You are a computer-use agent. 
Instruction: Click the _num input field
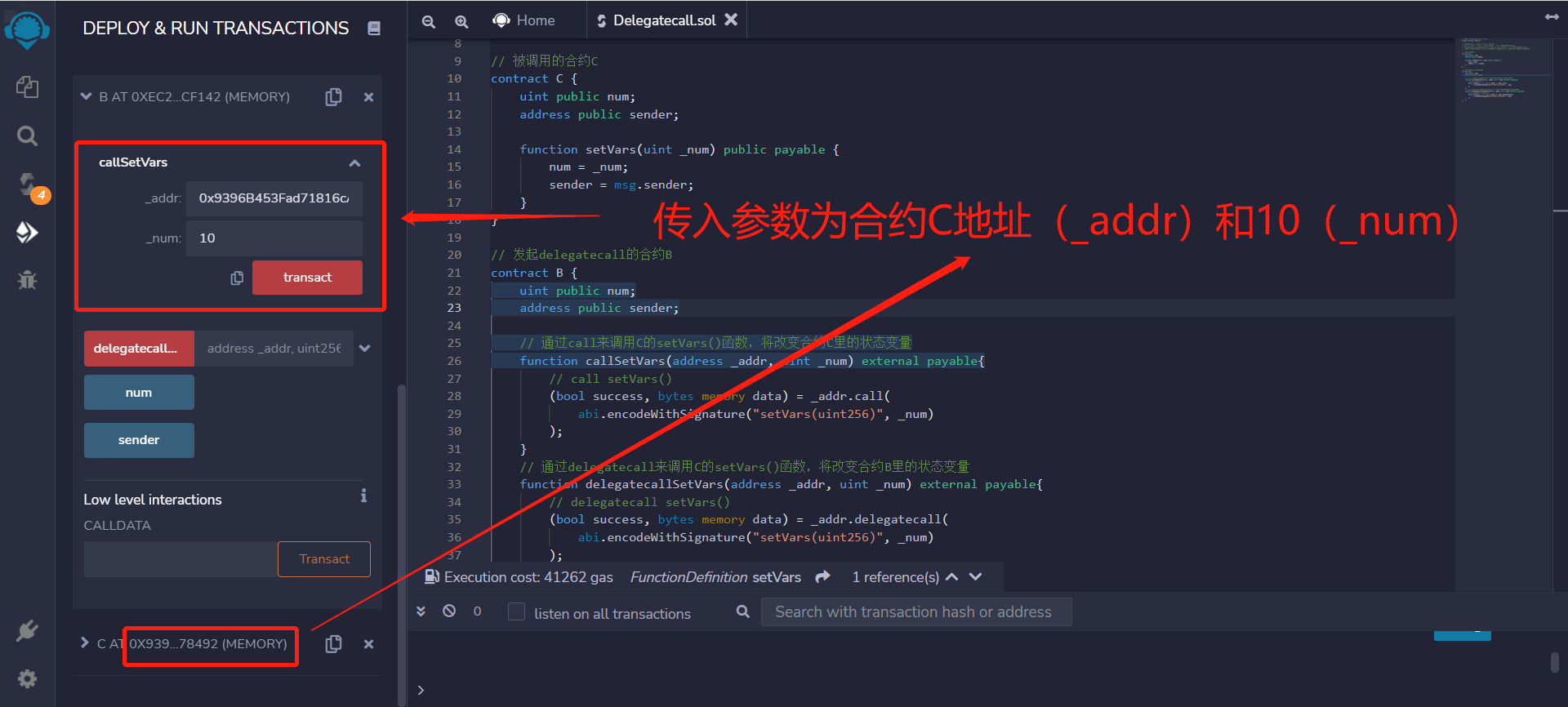[x=274, y=238]
